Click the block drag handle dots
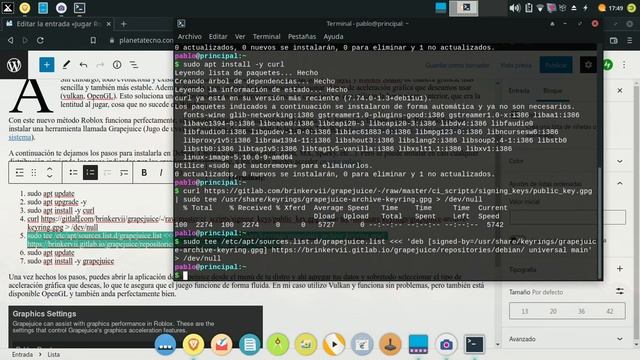 (34, 173)
